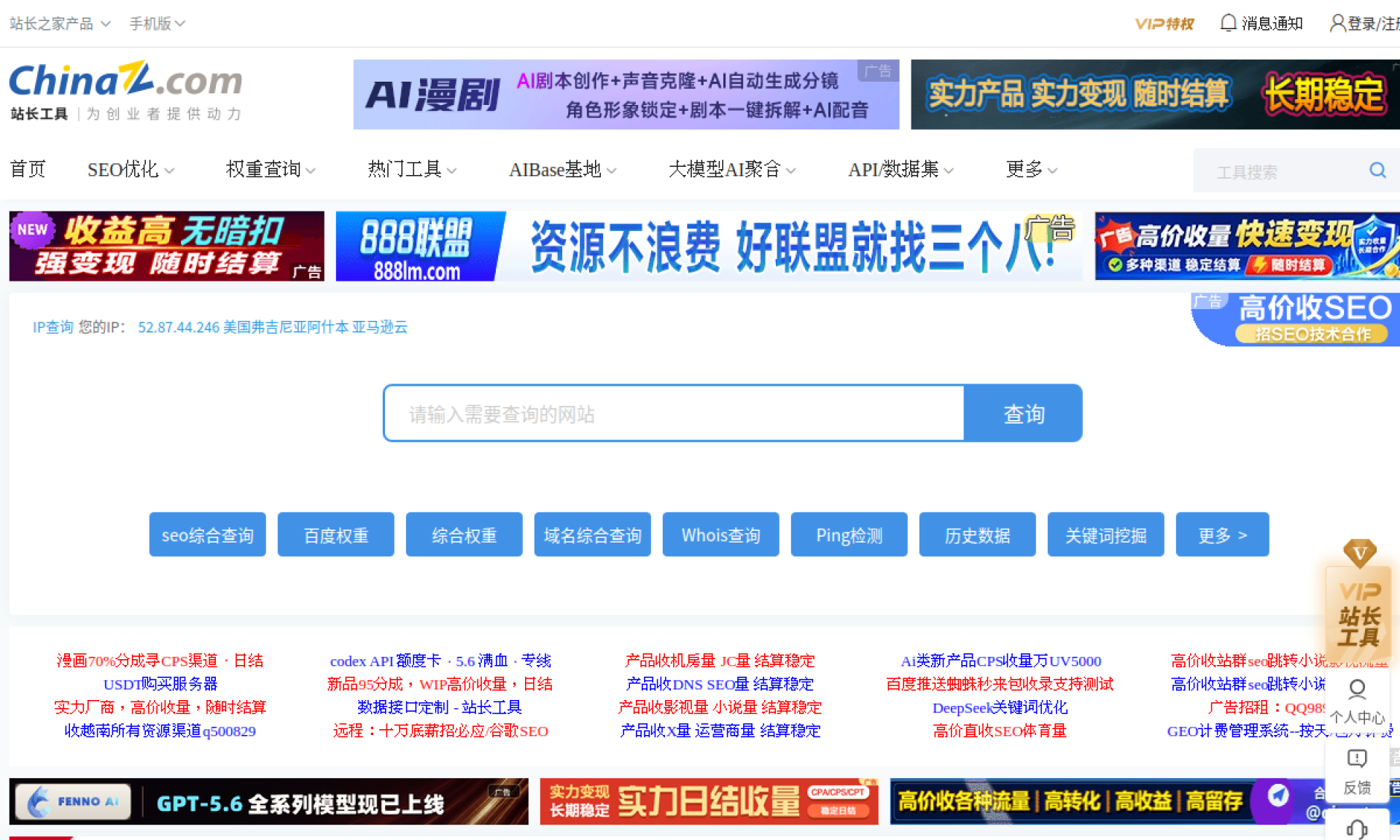Expand the 站长之家产品 dropdown
This screenshot has width=1400, height=840.
click(x=60, y=24)
